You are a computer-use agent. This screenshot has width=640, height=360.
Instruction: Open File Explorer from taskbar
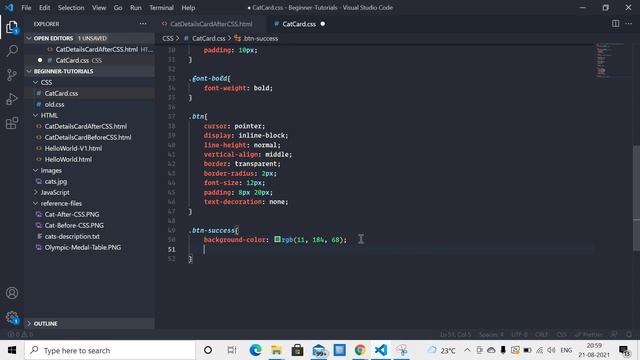[276, 350]
